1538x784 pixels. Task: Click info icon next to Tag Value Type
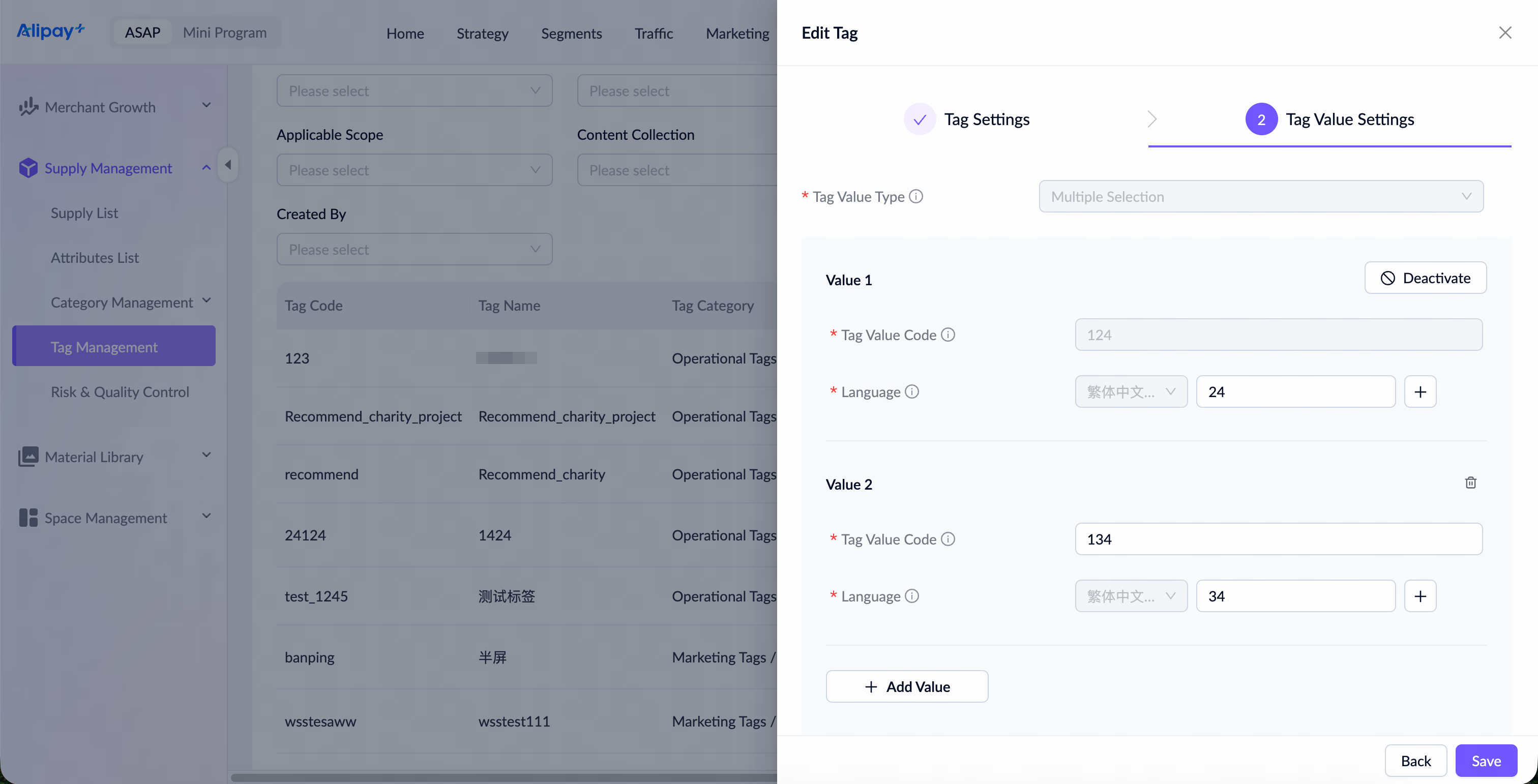point(916,196)
